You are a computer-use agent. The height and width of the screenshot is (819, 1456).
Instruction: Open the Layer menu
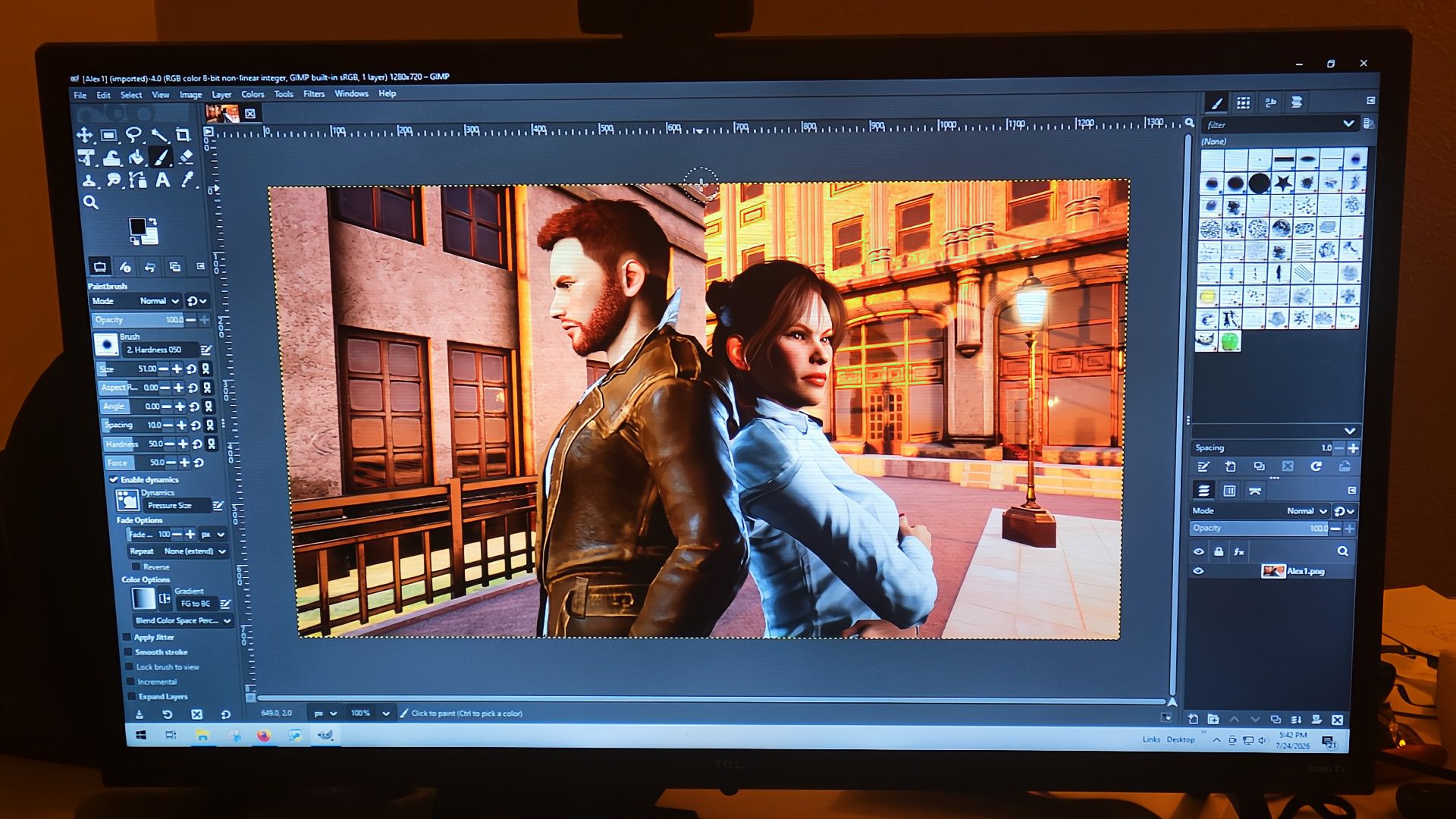(221, 95)
